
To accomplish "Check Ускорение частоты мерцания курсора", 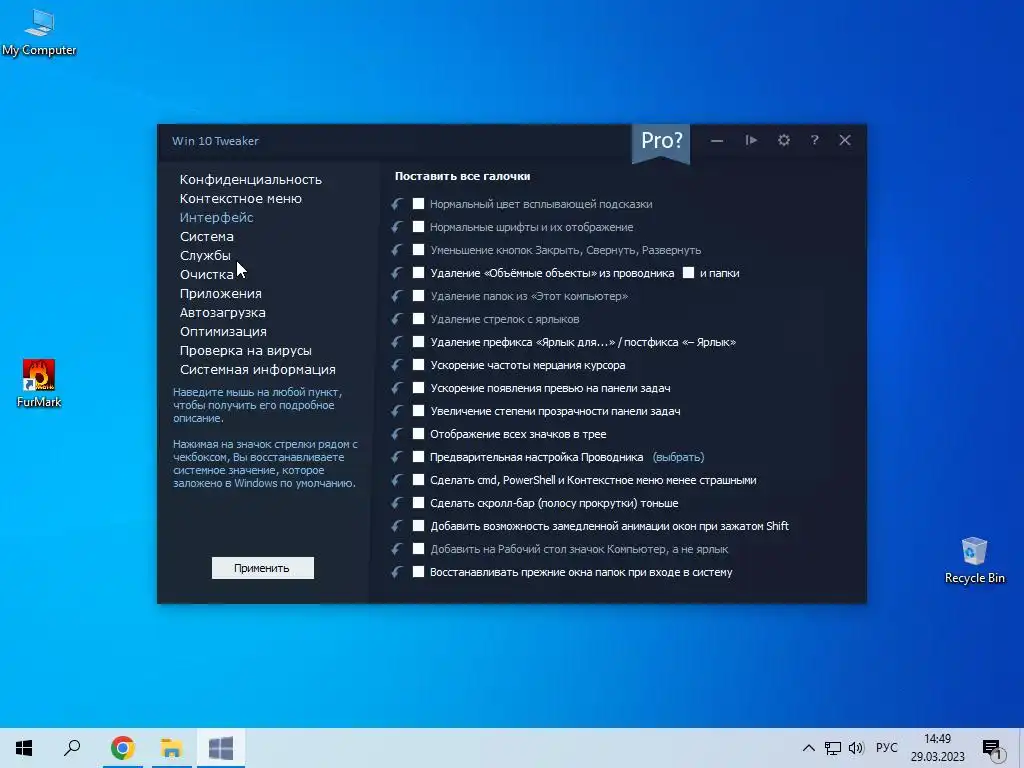I will [x=419, y=365].
